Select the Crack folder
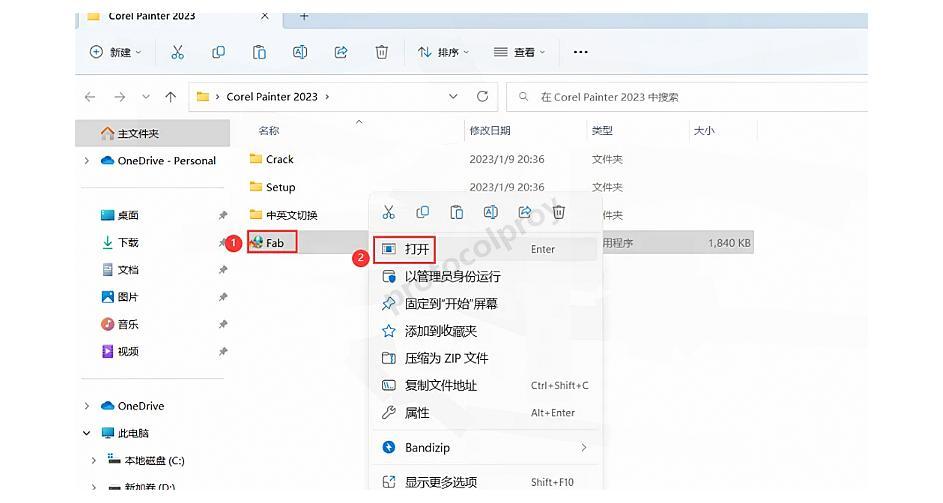The image size is (943, 503). pos(271,159)
